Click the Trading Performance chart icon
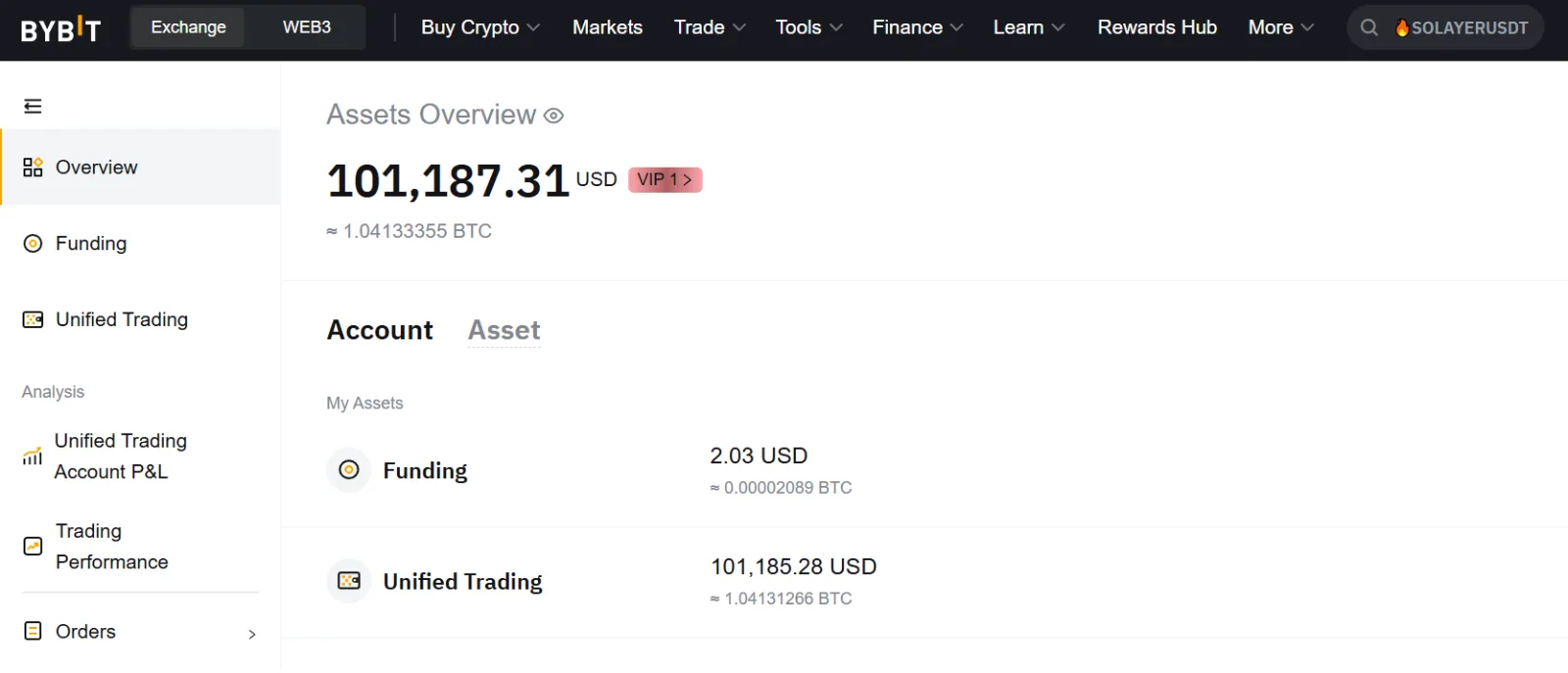 (x=33, y=547)
